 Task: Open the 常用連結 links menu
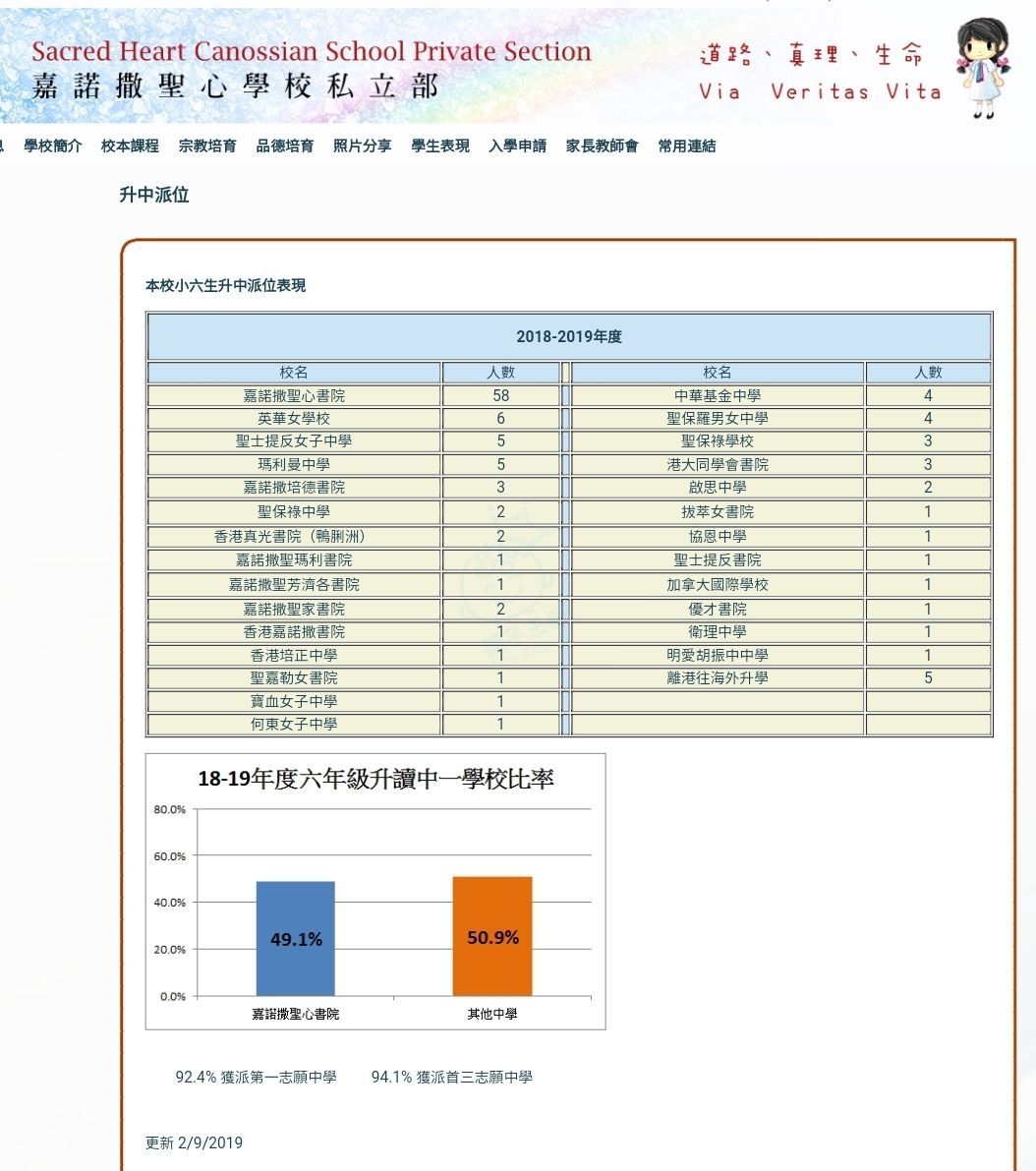tap(687, 146)
